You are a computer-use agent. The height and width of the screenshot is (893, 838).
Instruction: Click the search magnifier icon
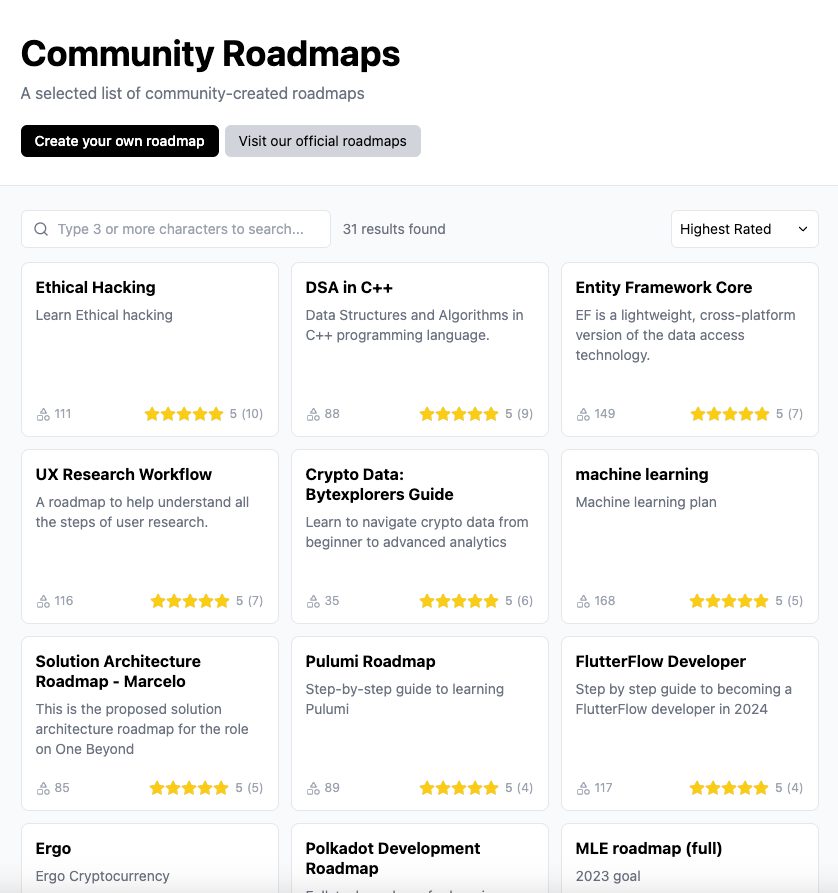(41, 229)
